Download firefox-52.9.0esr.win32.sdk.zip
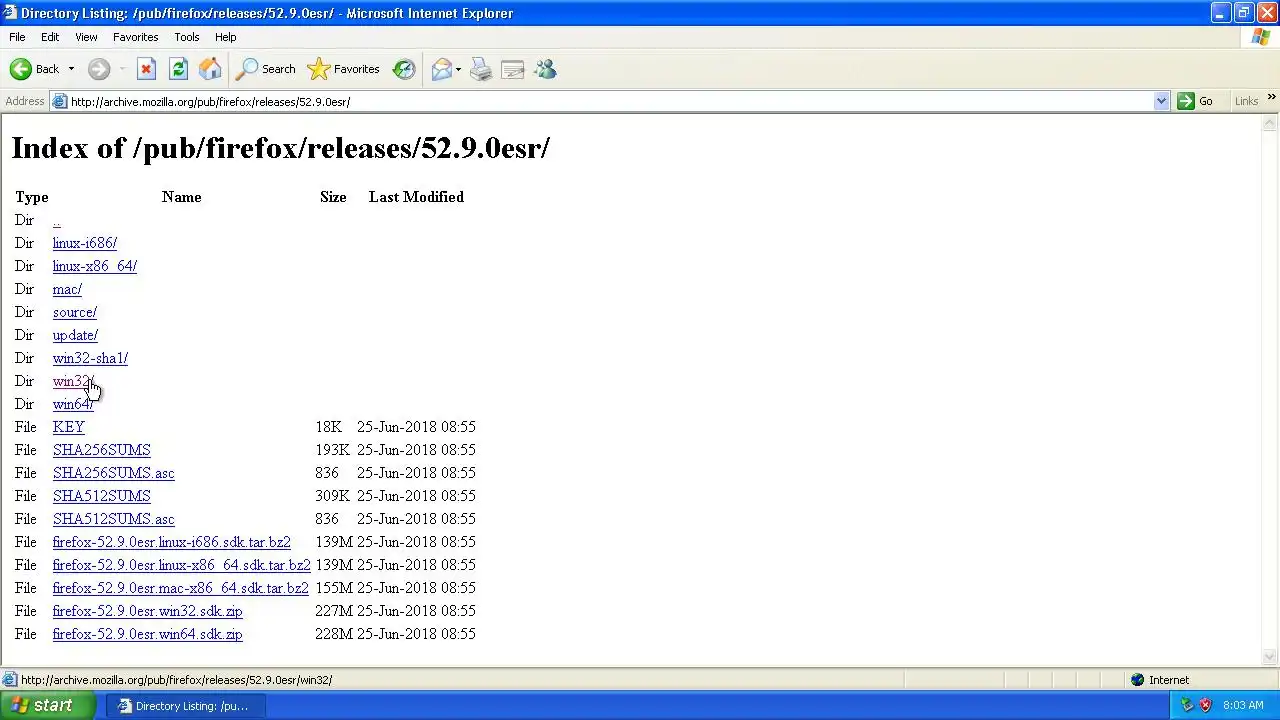The image size is (1280, 720). [x=147, y=611]
